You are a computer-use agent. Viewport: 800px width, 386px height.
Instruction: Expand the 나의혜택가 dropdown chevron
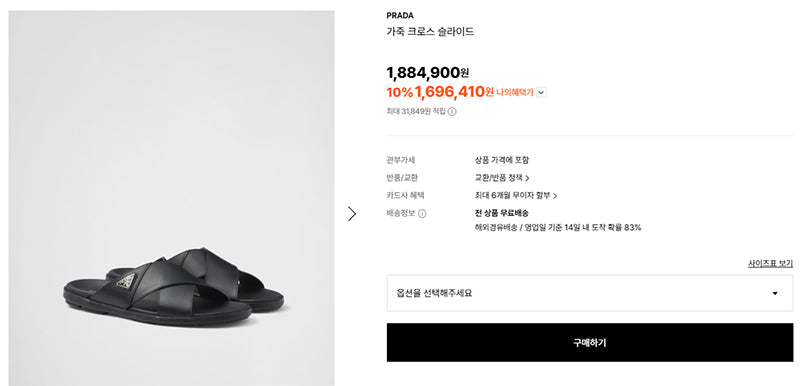point(541,93)
